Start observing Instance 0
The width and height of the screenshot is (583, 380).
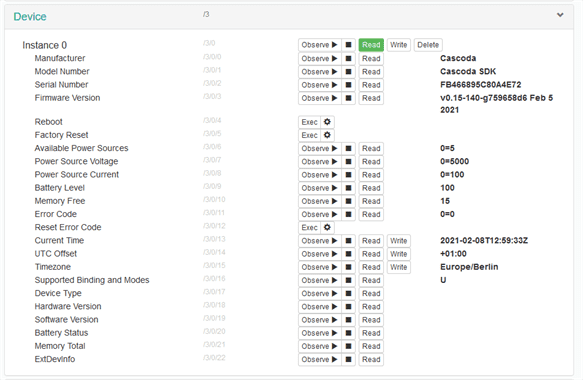pos(319,45)
